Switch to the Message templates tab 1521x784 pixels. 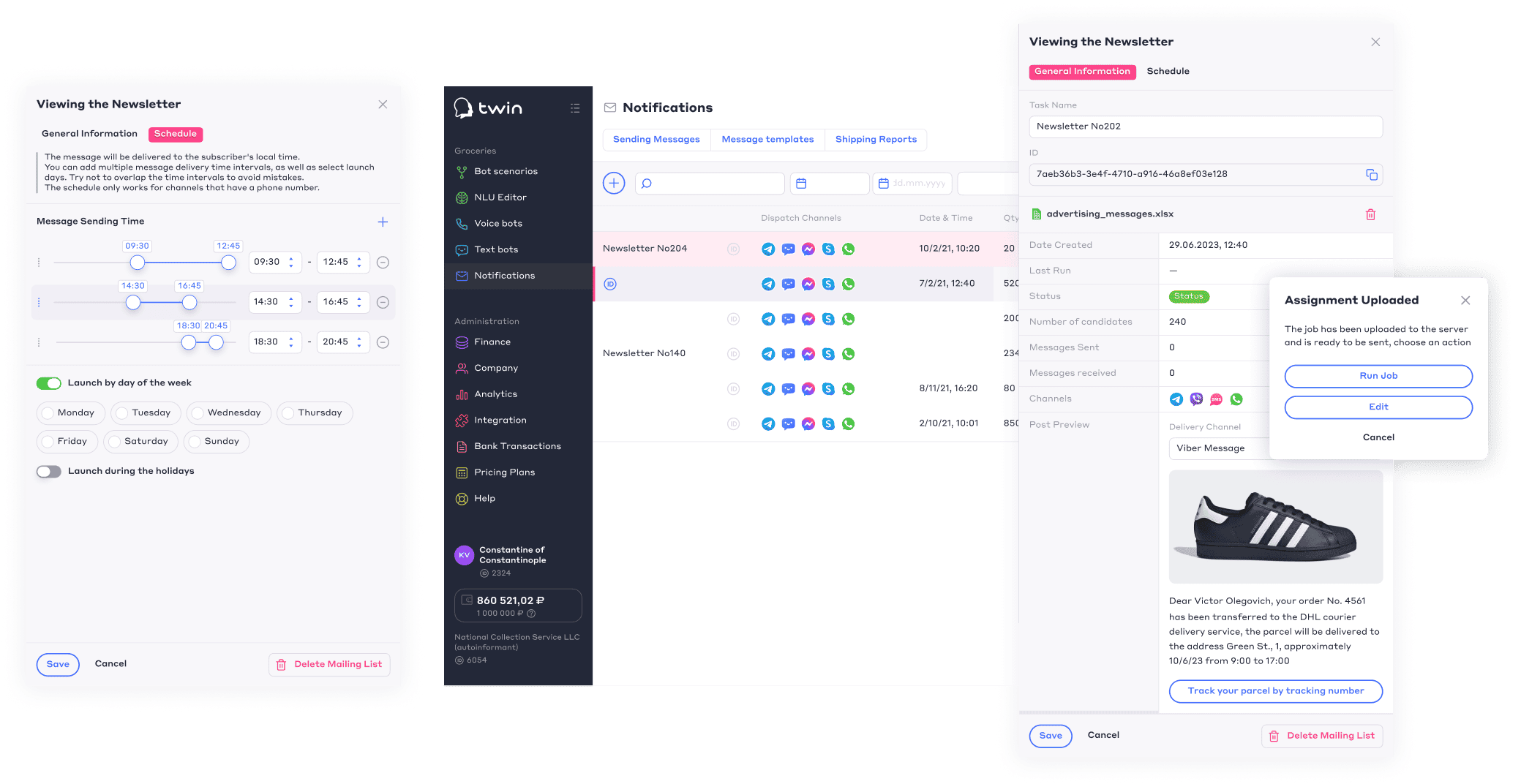767,140
